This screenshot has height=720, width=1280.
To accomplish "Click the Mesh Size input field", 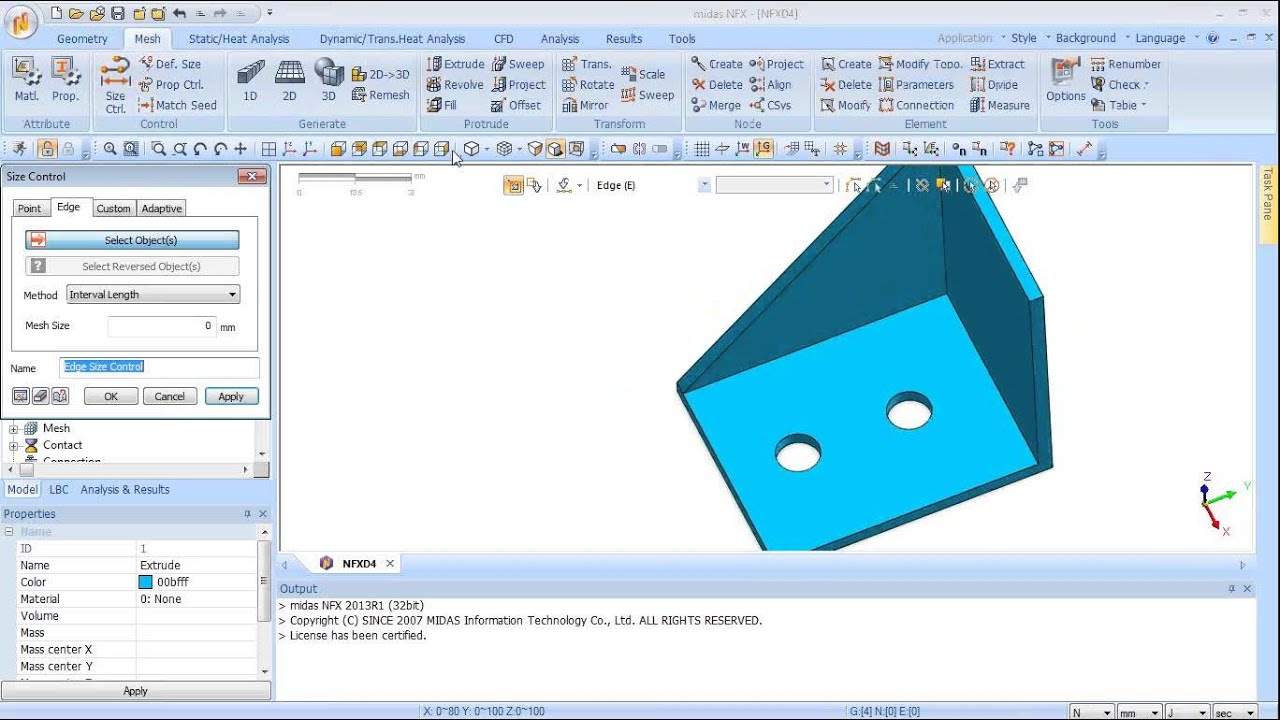I will [162, 326].
